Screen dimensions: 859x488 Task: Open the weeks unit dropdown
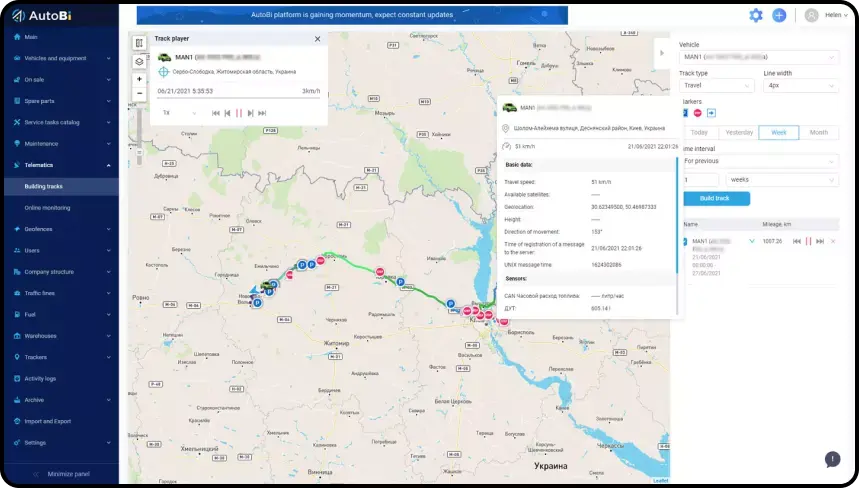click(782, 180)
